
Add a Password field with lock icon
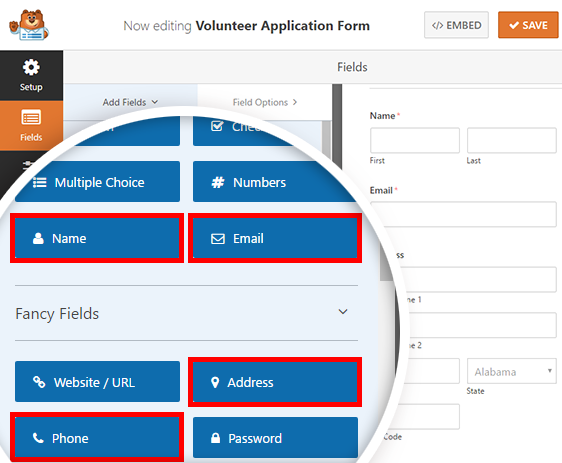coord(275,438)
